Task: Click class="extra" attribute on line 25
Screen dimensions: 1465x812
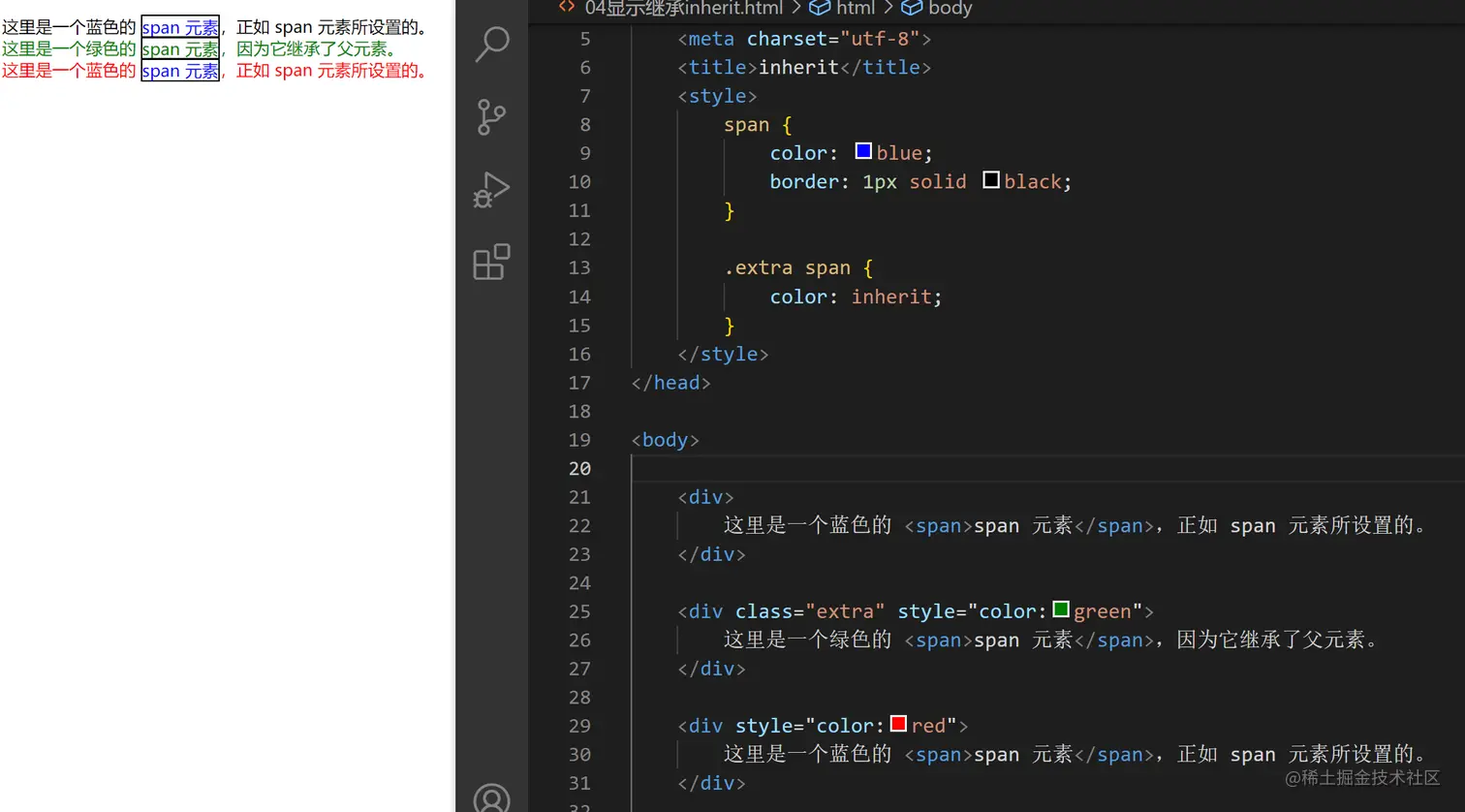Action: (x=810, y=611)
